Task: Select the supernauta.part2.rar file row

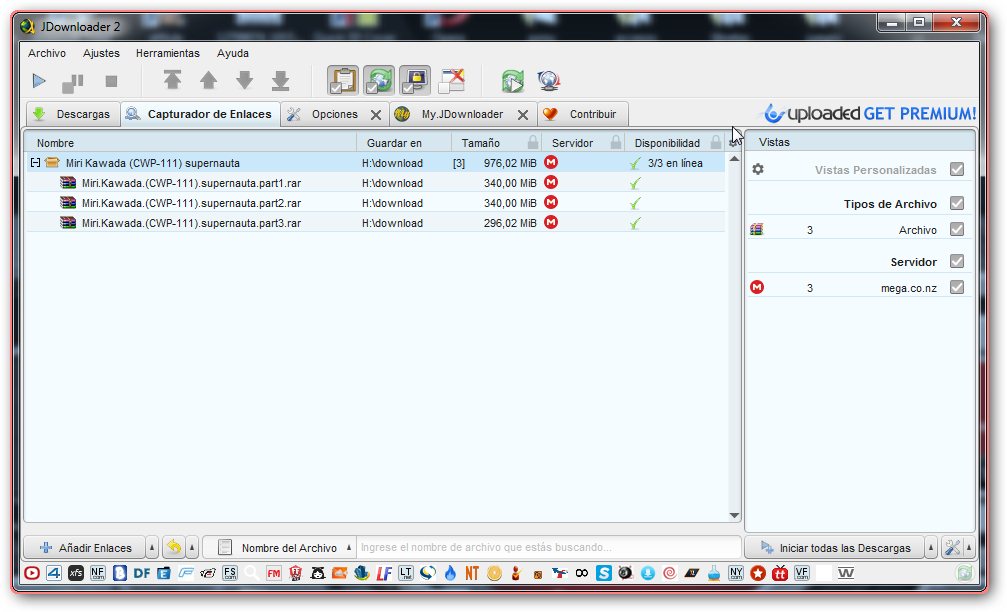Action: 375,203
